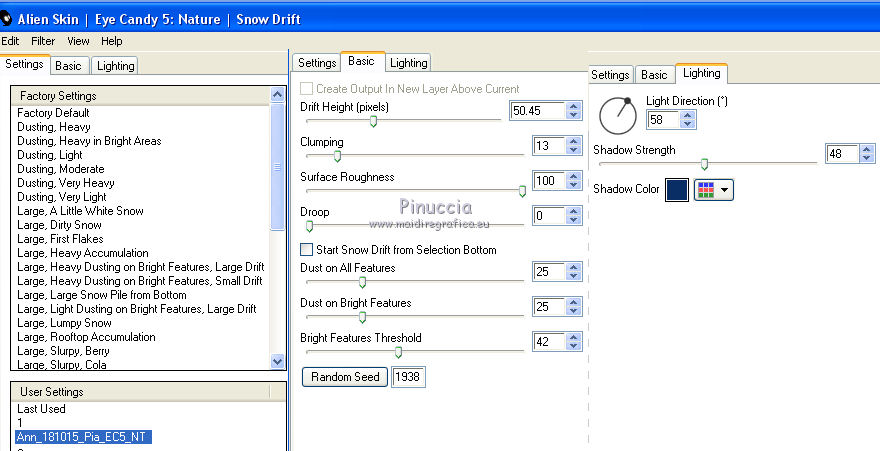
Task: Increase Clumping with up arrow
Action: [x=573, y=141]
